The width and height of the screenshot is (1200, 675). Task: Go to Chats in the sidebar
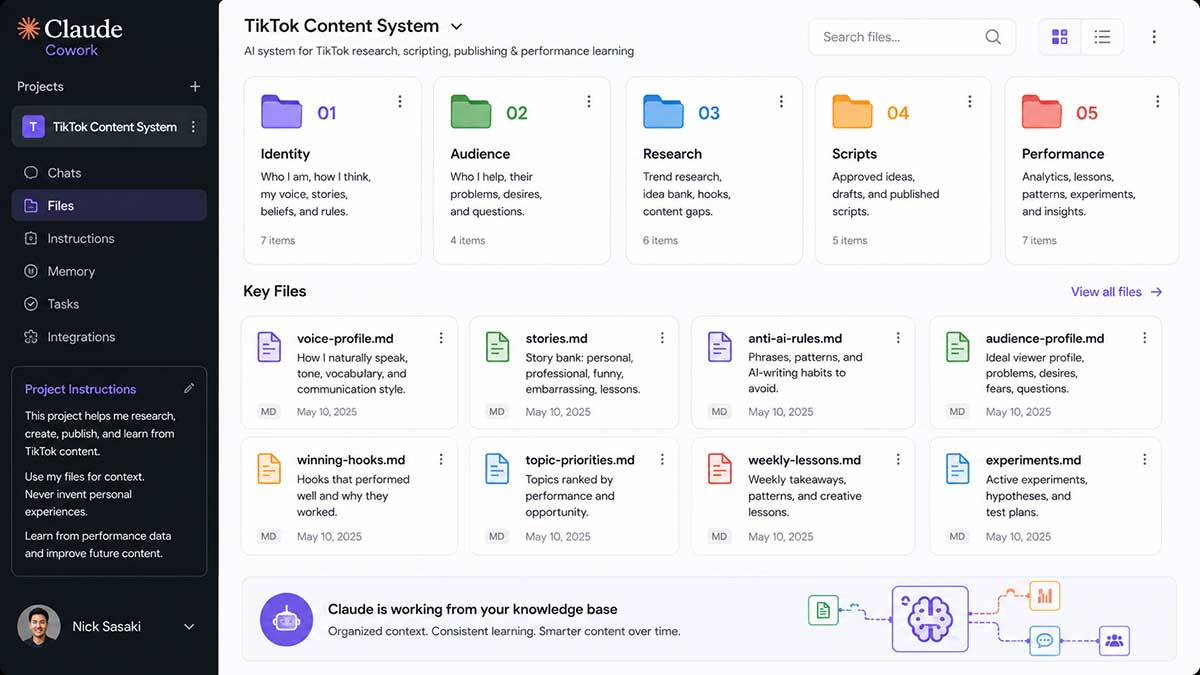[x=109, y=173]
